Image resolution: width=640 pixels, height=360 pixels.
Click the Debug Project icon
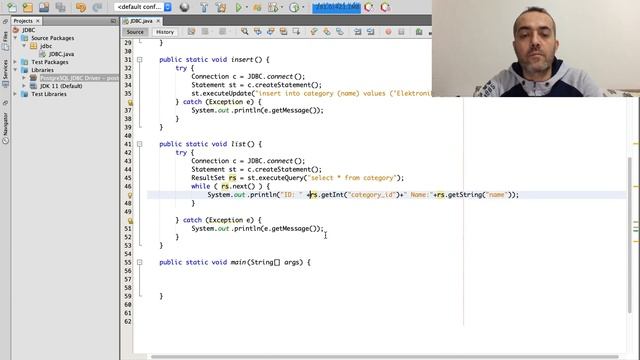pos(257,7)
